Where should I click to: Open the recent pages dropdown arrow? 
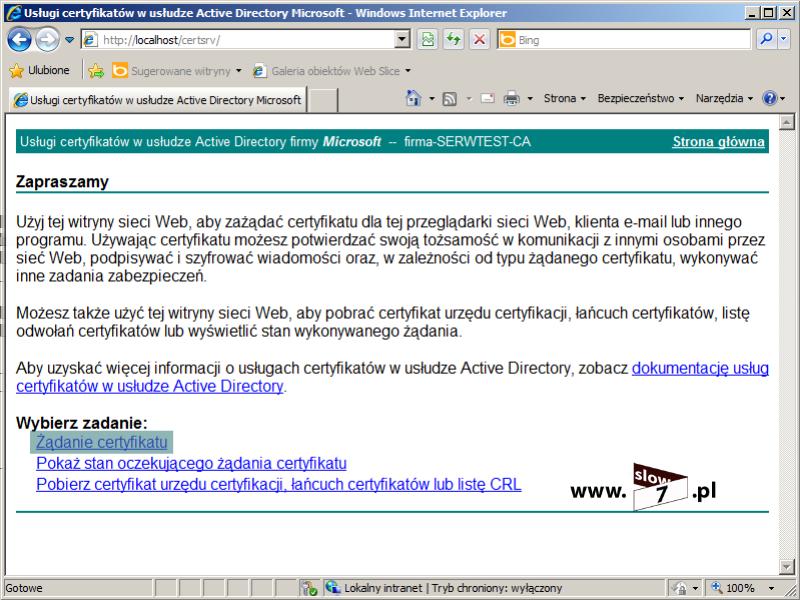point(69,40)
